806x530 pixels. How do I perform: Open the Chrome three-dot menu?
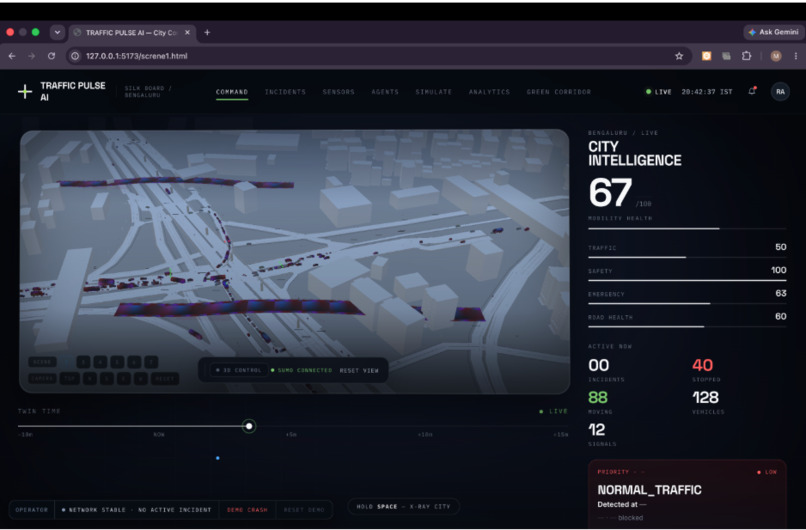click(796, 56)
